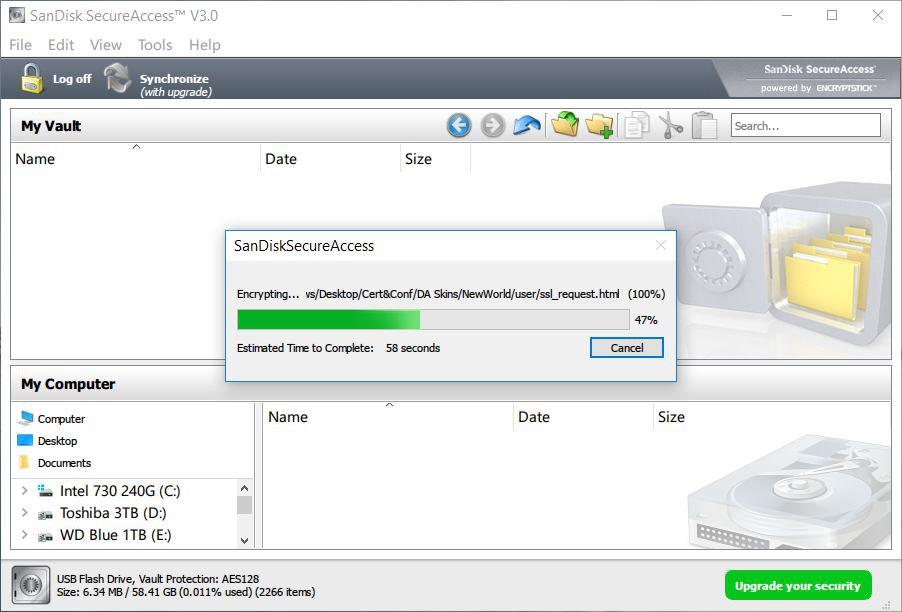Cancel the encryption progress dialog
The height and width of the screenshot is (612, 902).
[627, 347]
